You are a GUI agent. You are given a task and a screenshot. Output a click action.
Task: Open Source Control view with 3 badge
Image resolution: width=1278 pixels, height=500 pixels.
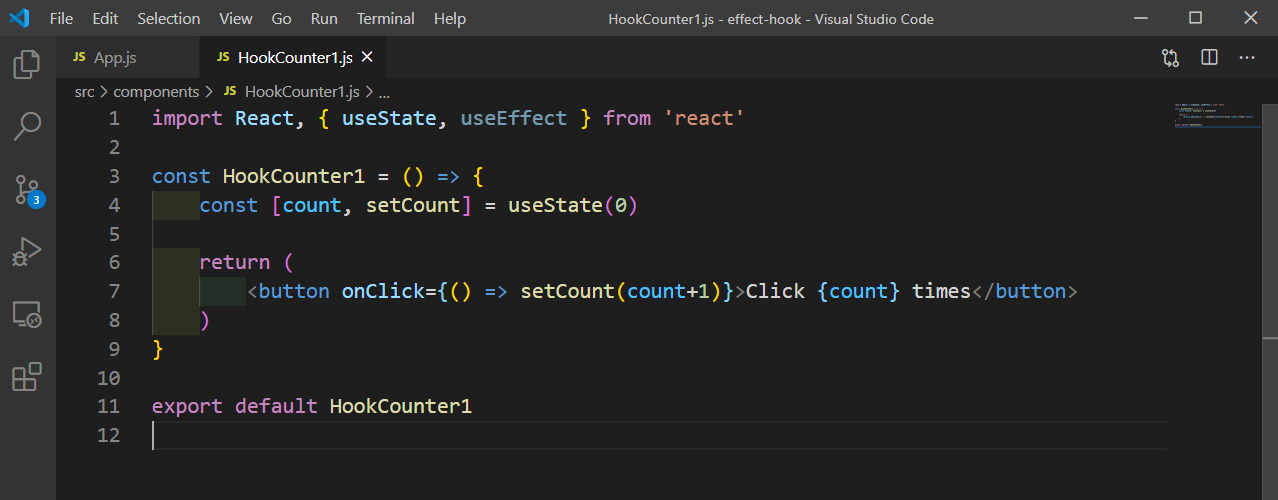27,190
